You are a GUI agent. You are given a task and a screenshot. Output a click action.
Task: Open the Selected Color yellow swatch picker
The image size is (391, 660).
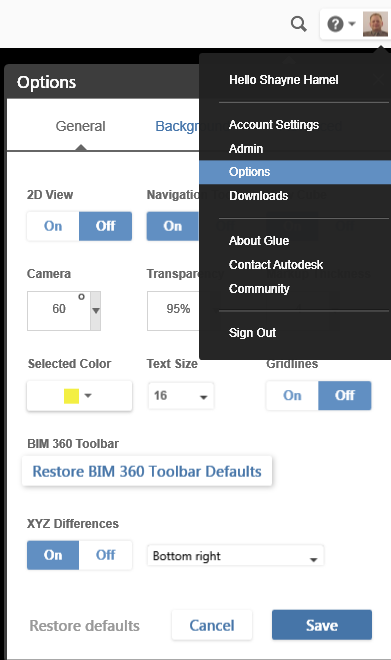coord(80,396)
